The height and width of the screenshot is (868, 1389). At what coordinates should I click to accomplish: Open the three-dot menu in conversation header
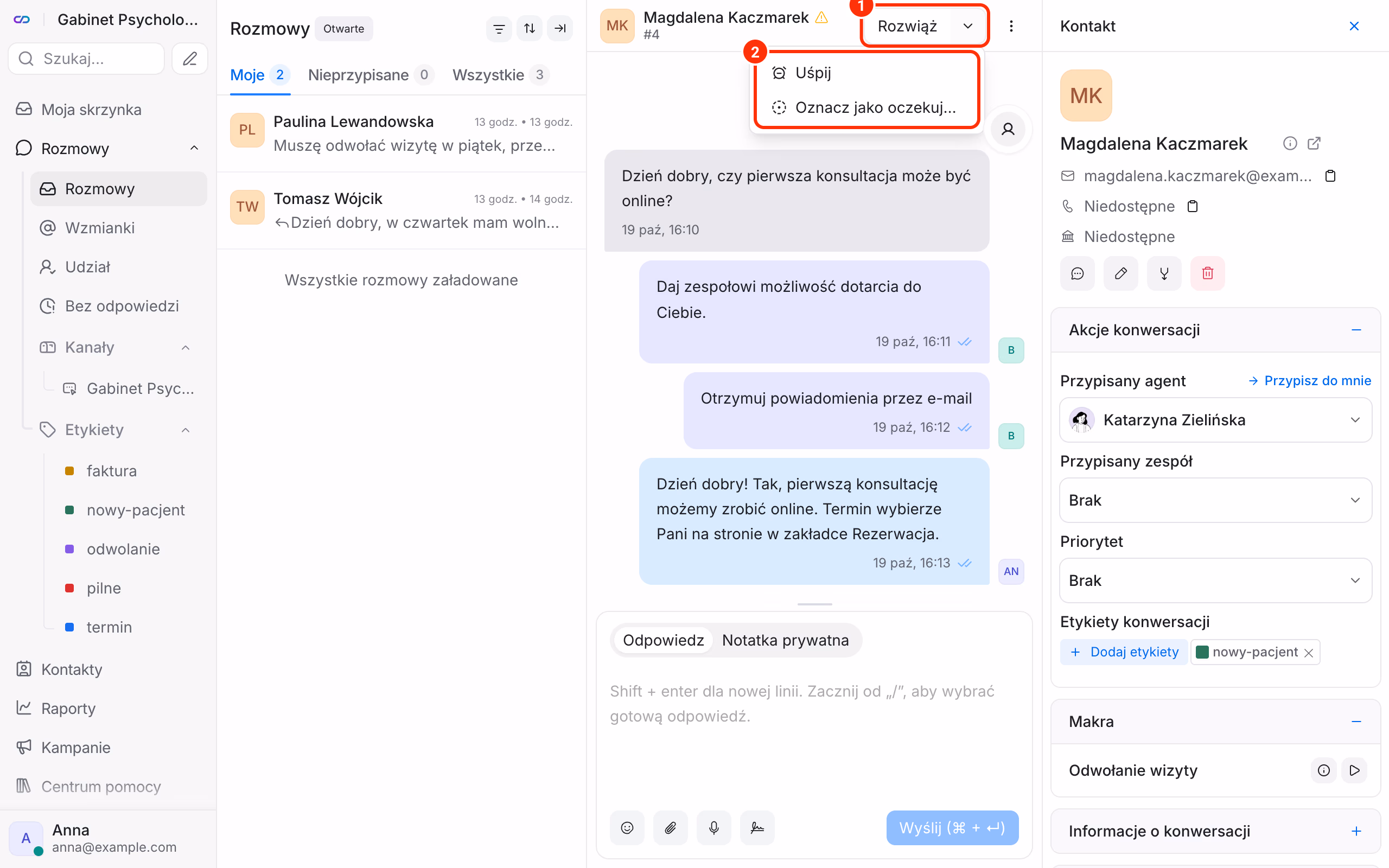click(1011, 26)
